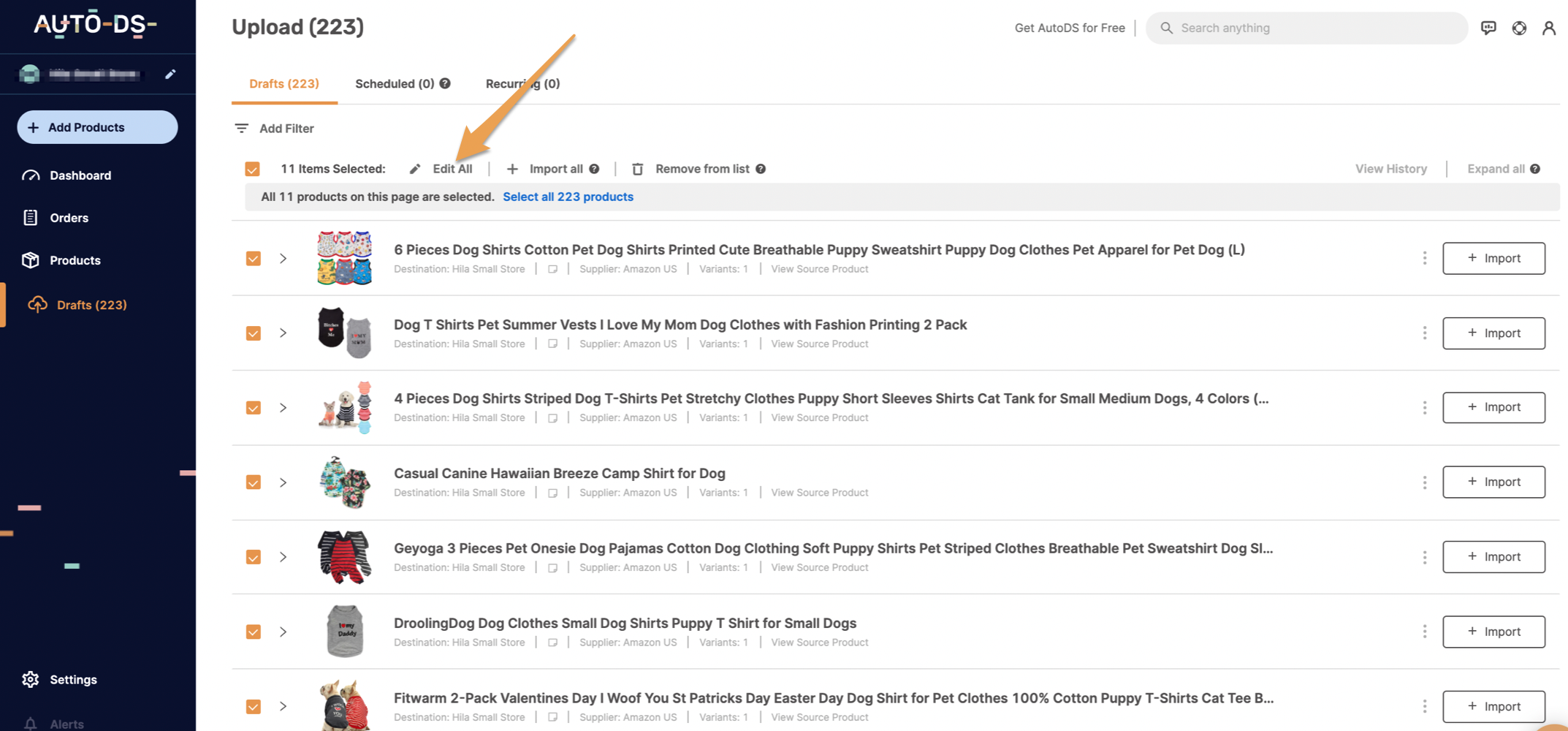Open View History
Screen dimensions: 1568x731
pyautogui.click(x=1391, y=169)
